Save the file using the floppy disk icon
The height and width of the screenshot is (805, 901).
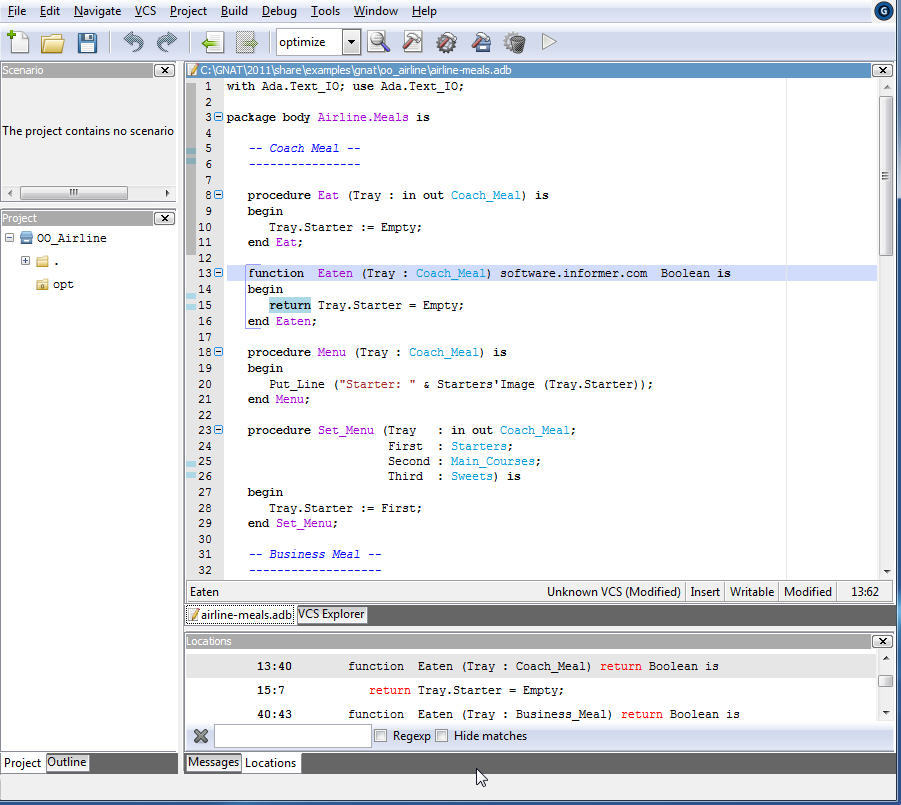coord(87,42)
